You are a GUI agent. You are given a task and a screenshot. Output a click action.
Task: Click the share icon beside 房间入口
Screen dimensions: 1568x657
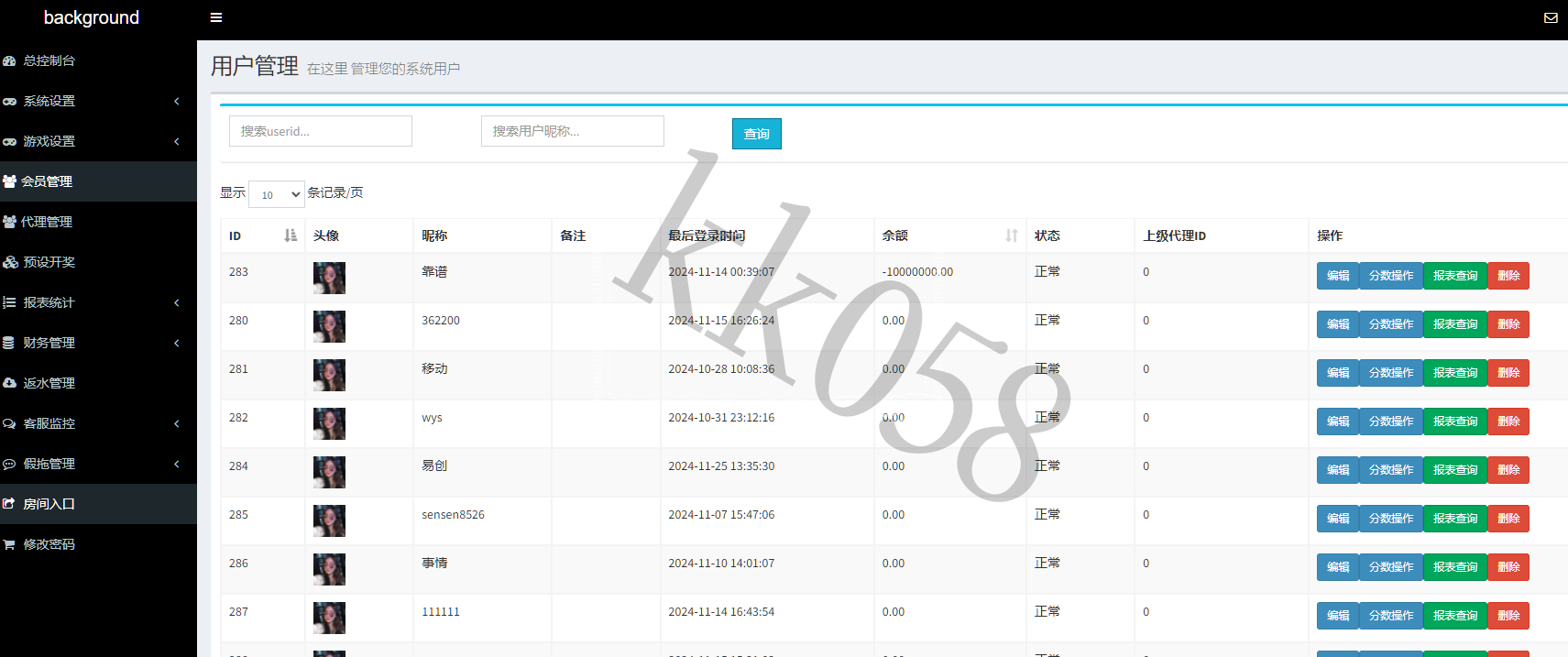click(x=9, y=504)
